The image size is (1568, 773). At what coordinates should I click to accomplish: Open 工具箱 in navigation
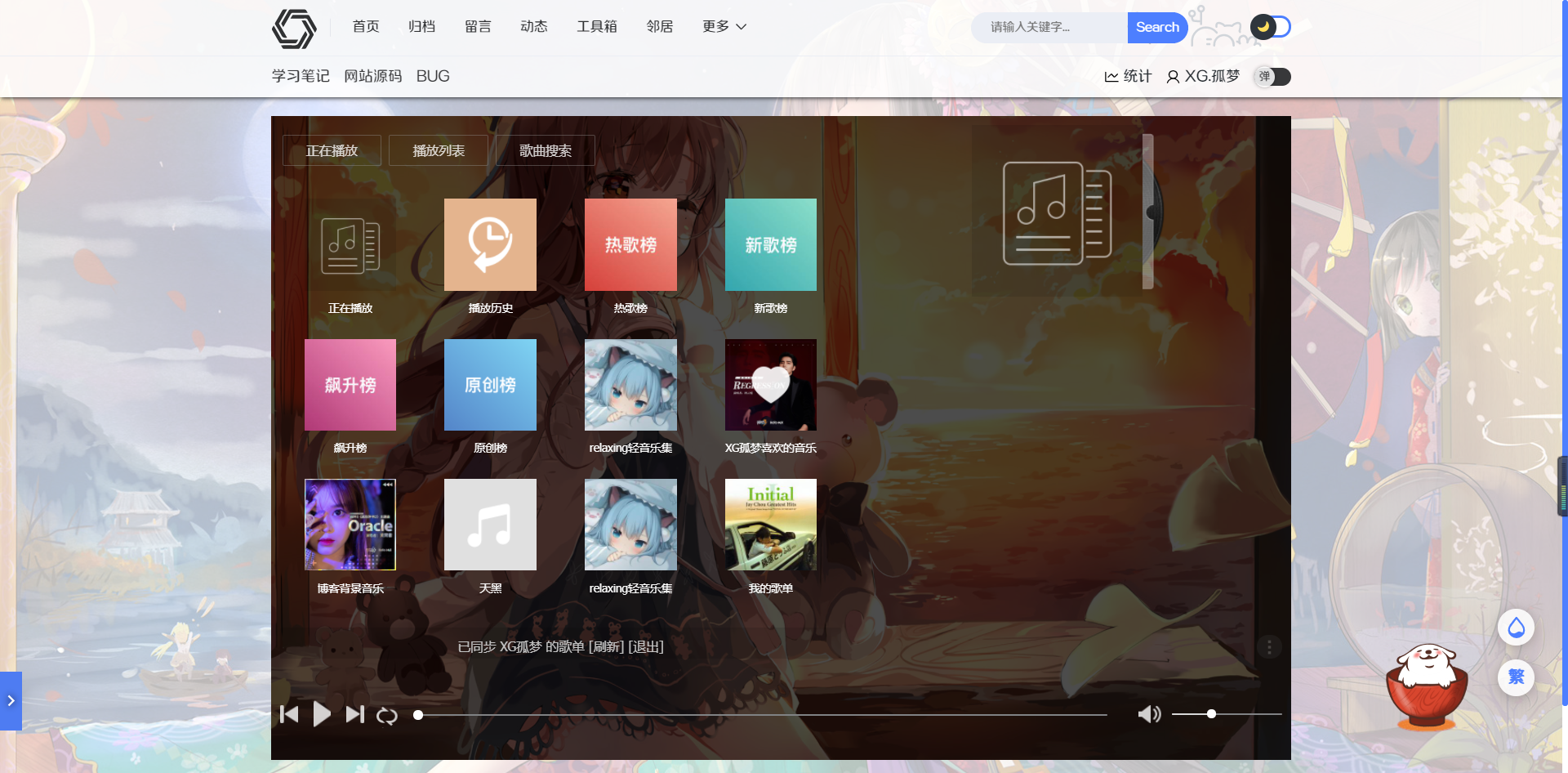(x=597, y=27)
